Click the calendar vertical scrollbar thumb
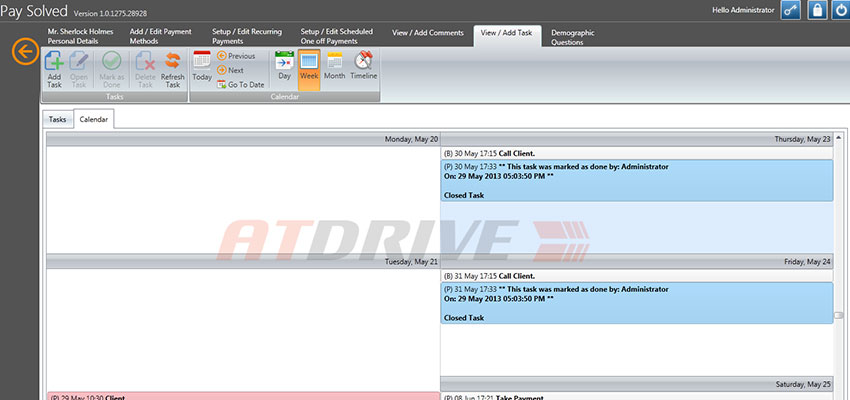 point(839,315)
